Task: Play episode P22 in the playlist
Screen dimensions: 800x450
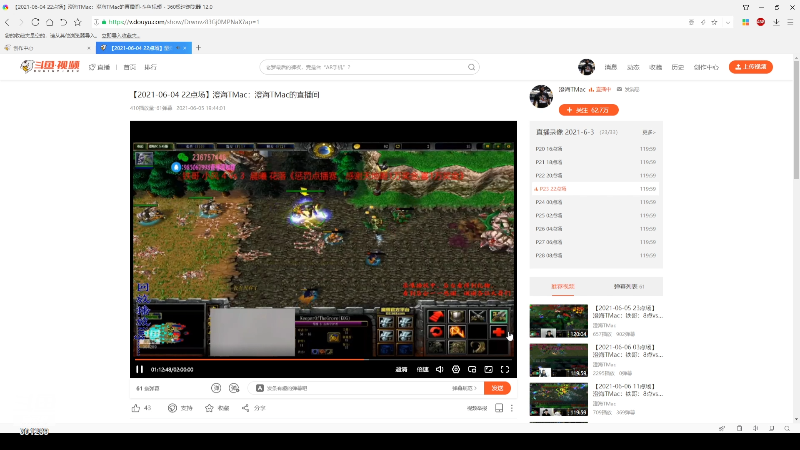Action: coord(595,176)
